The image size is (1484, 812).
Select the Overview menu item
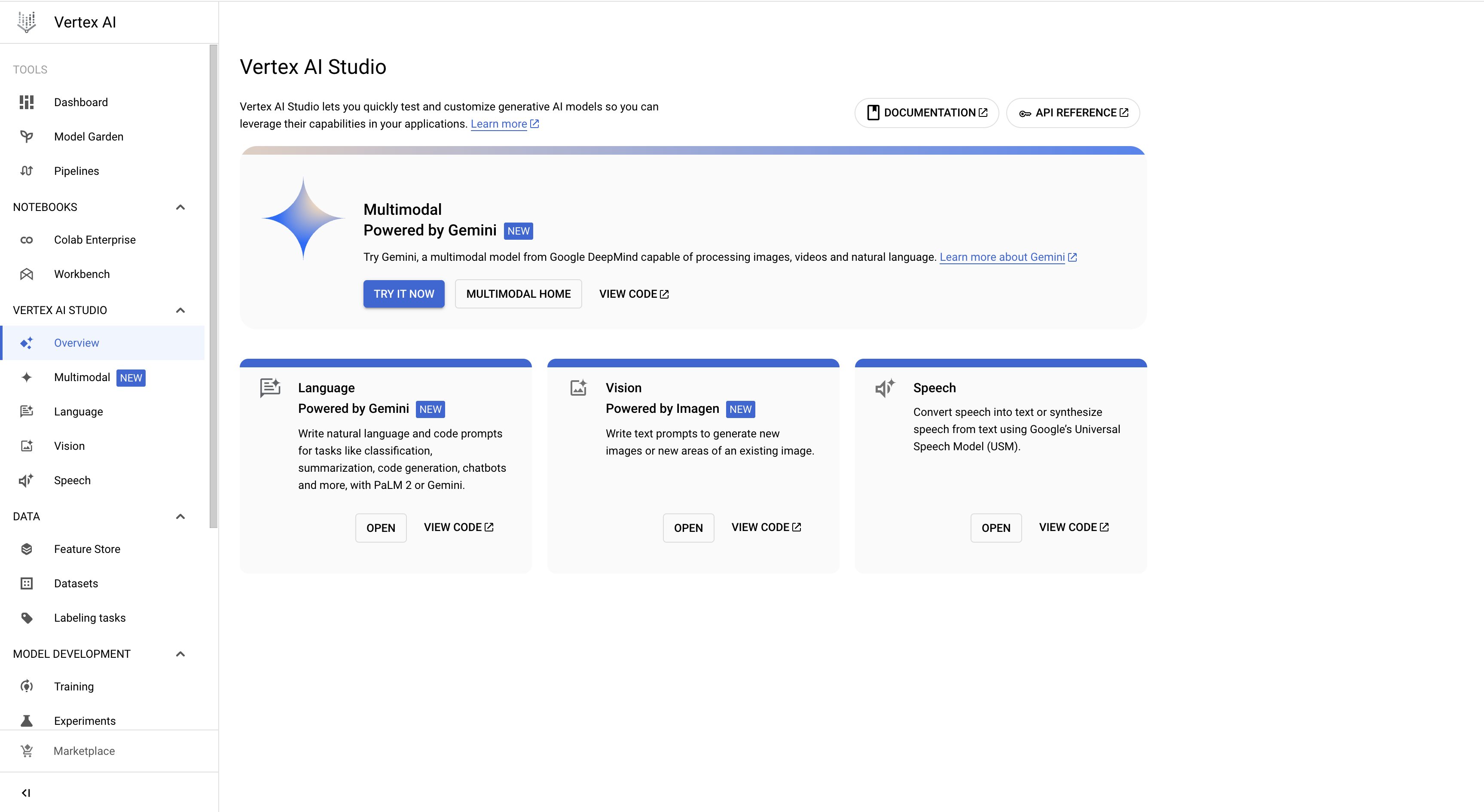103,343
